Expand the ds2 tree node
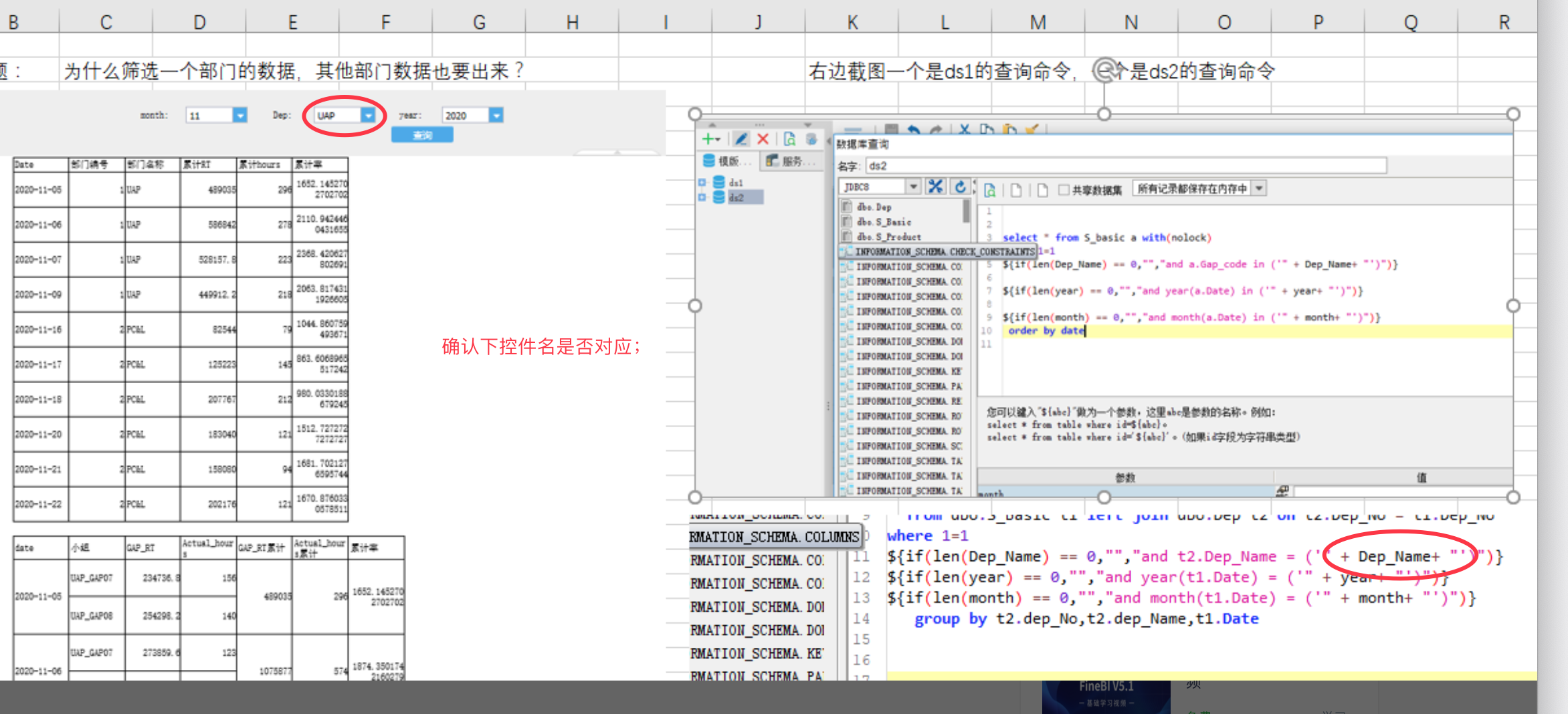This screenshot has height=714, width=1568. coord(702,197)
